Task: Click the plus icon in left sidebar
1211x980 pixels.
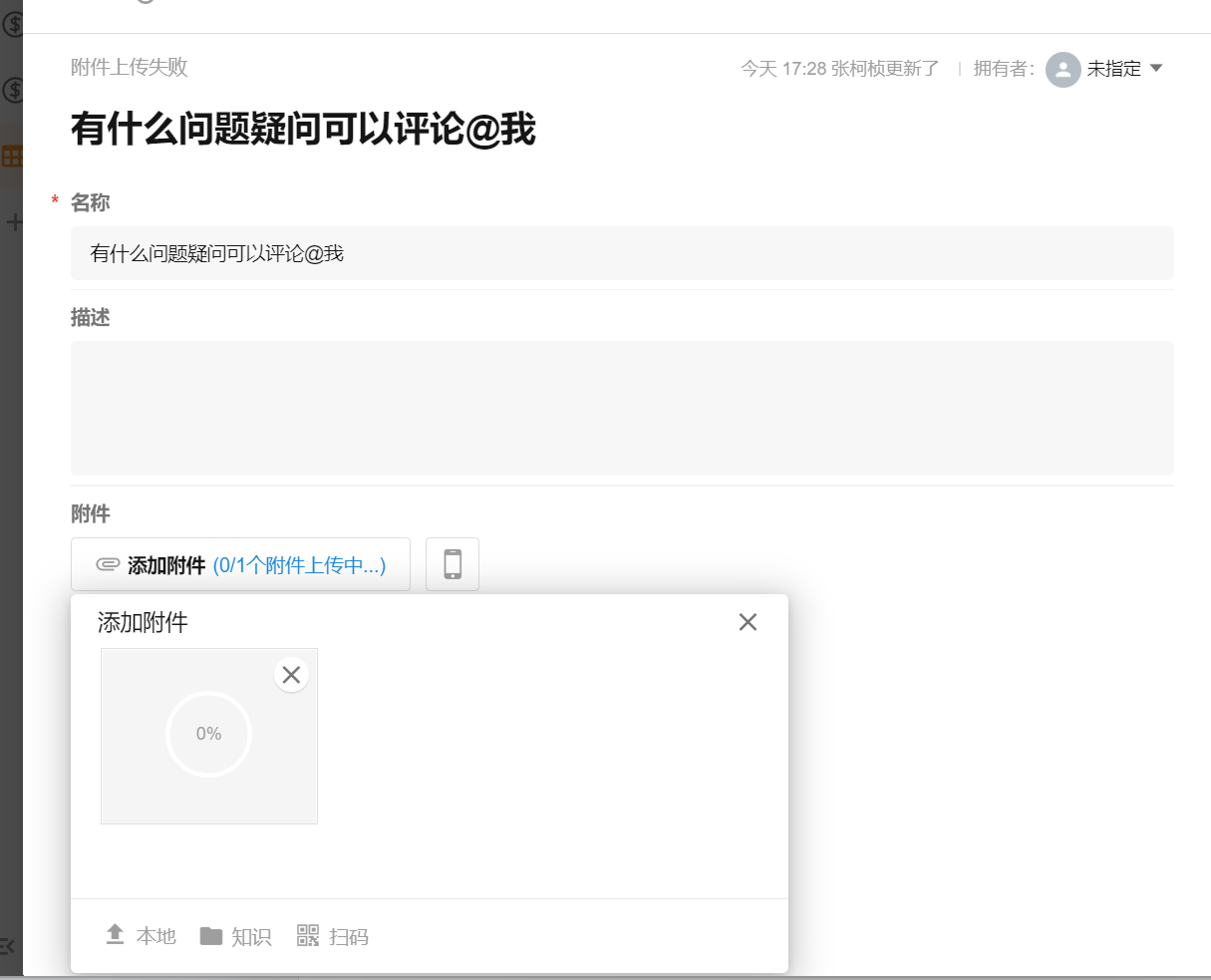Action: [14, 221]
